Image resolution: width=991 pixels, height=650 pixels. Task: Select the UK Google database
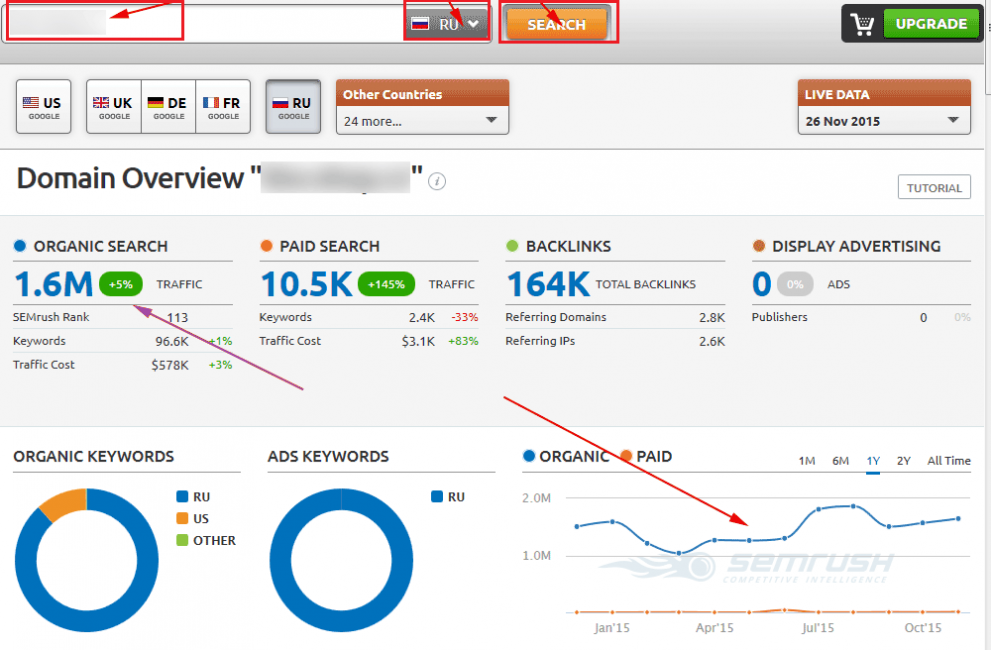[114, 107]
